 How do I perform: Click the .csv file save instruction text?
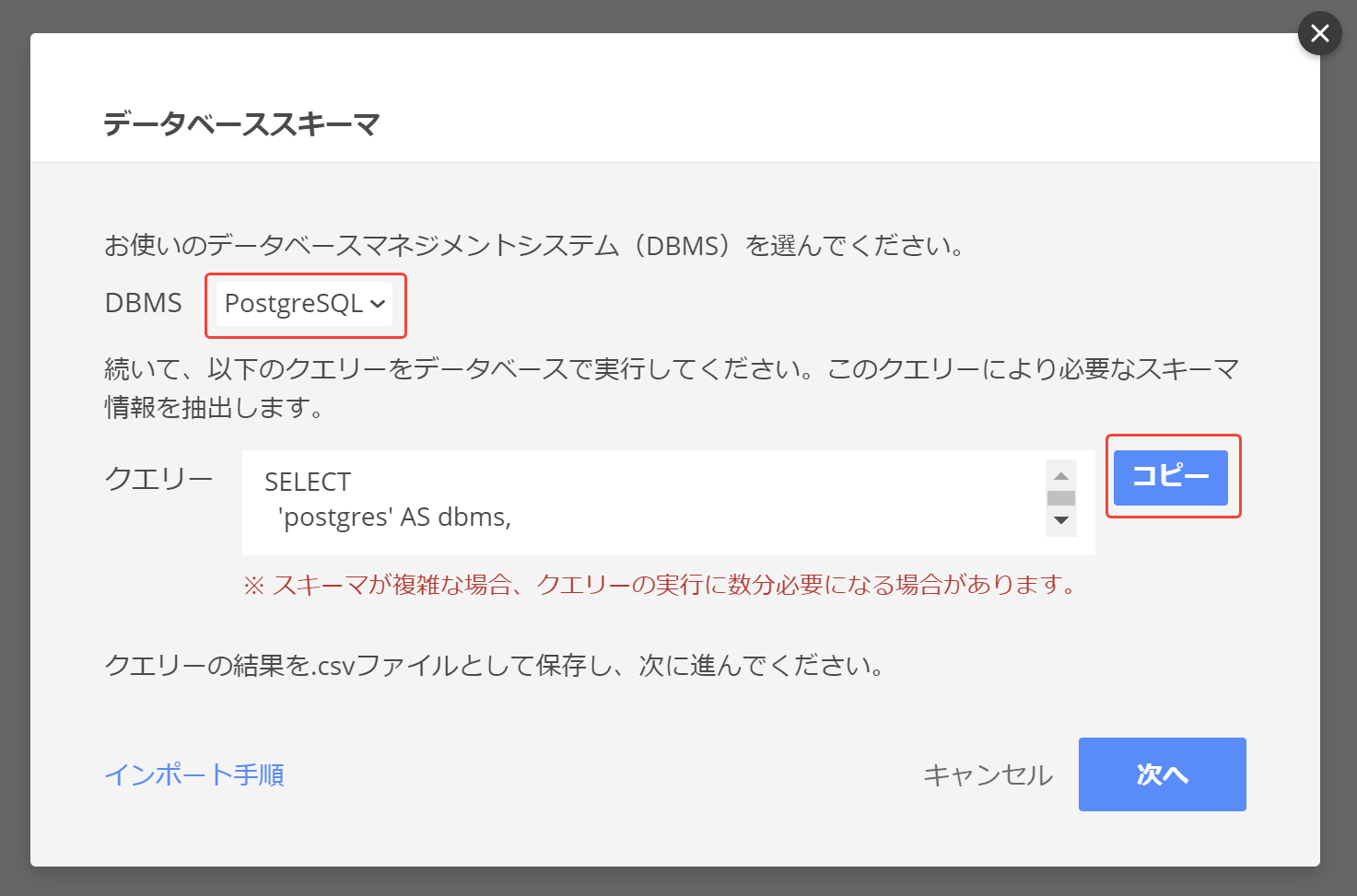click(495, 665)
